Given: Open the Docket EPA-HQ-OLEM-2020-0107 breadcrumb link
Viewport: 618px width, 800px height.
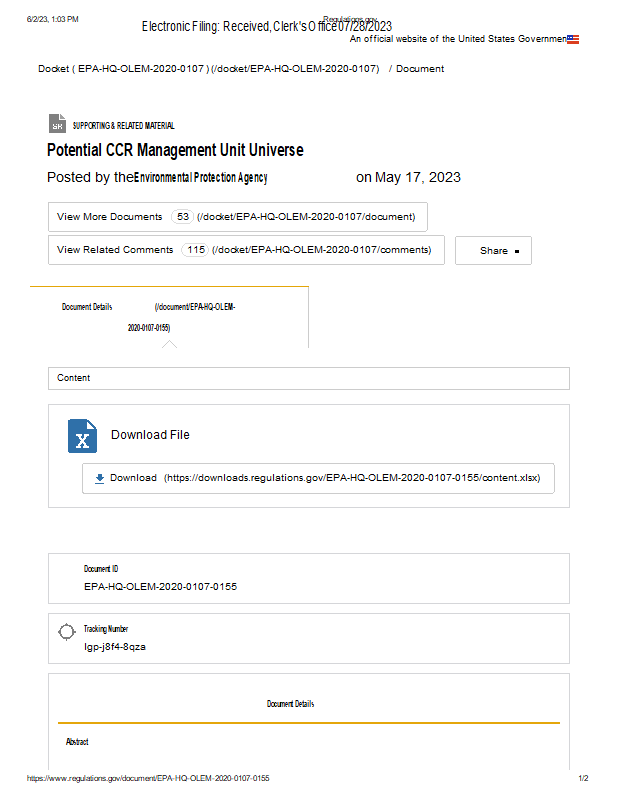Looking at the screenshot, I should click(208, 69).
